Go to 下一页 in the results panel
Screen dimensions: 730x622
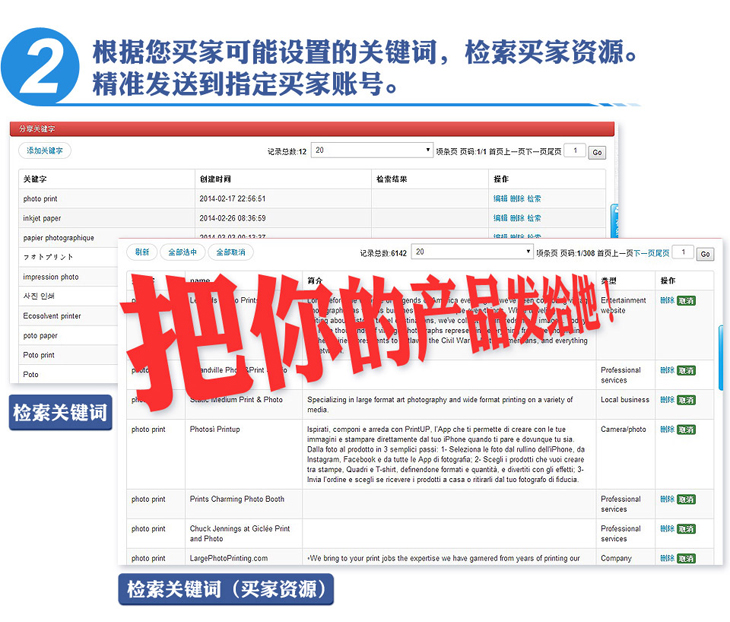coord(640,254)
